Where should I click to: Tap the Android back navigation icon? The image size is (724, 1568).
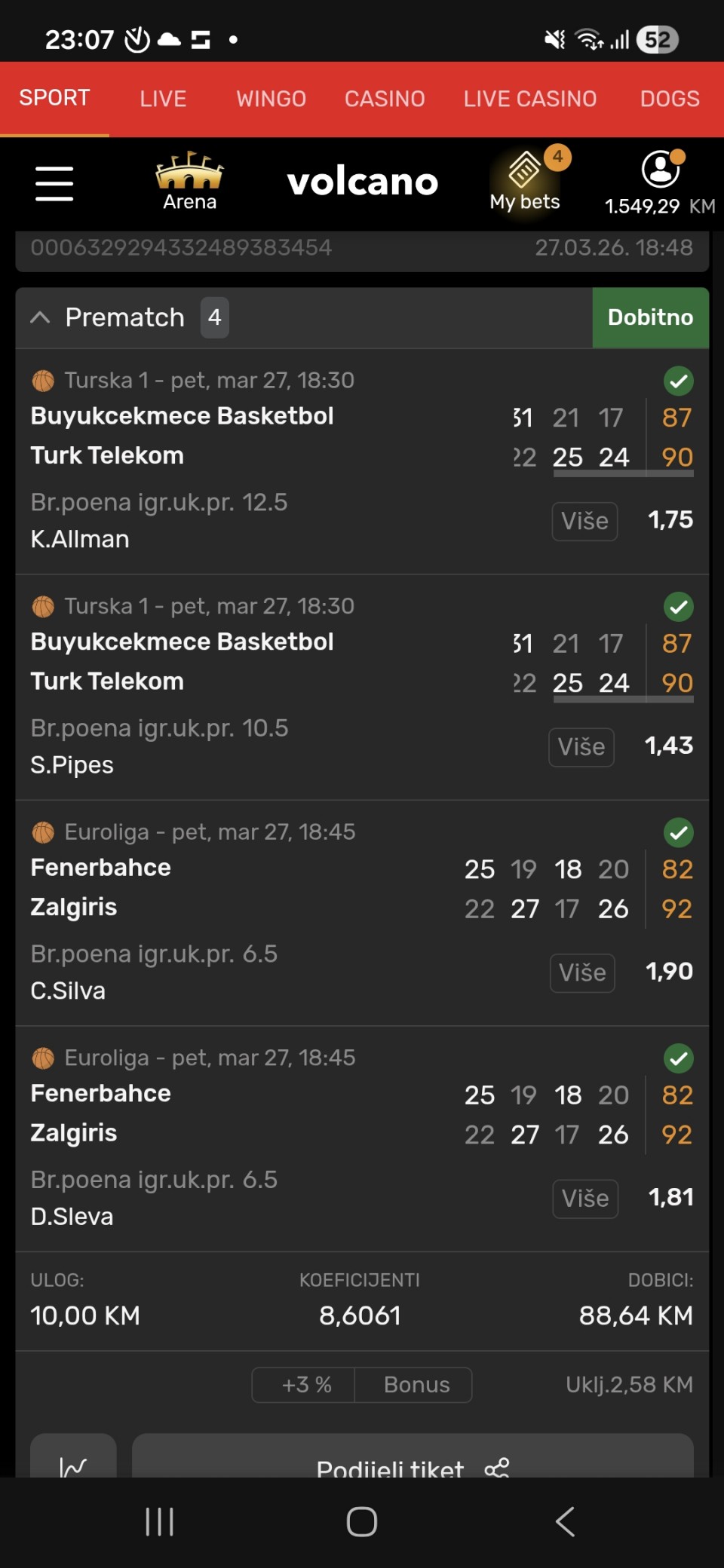click(x=565, y=1521)
